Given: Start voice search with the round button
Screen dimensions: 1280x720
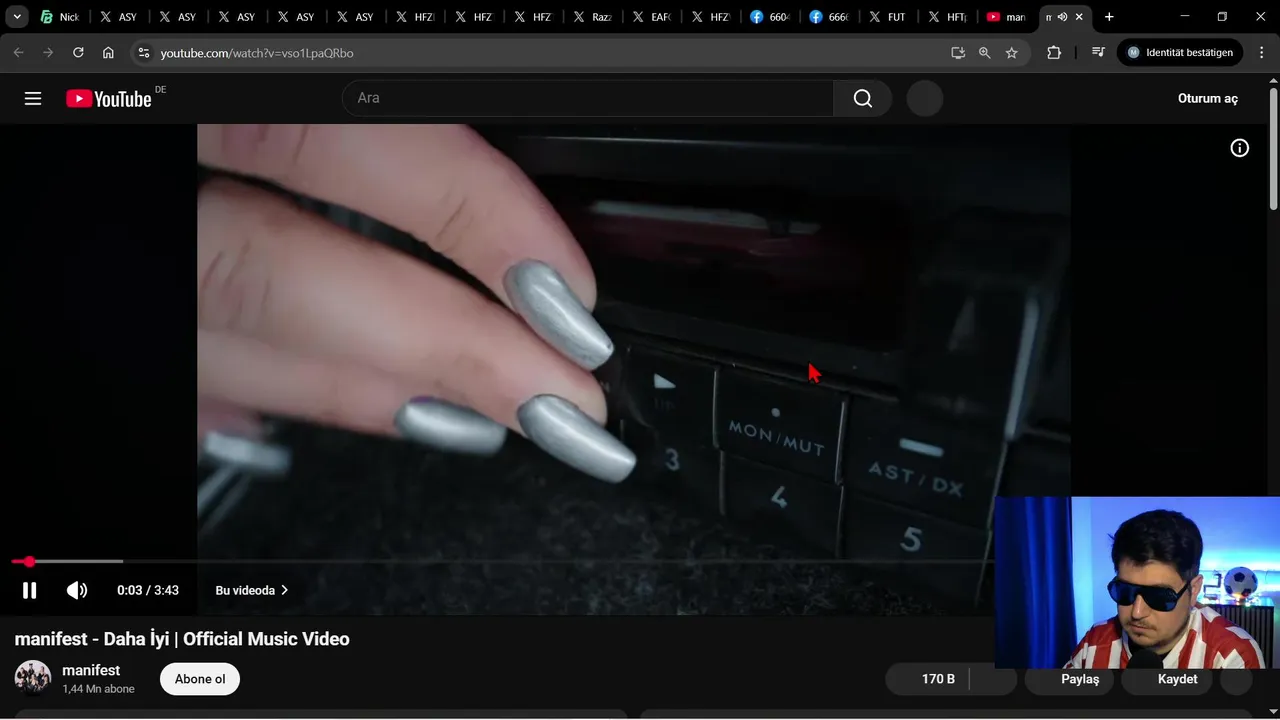Looking at the screenshot, I should 925,98.
